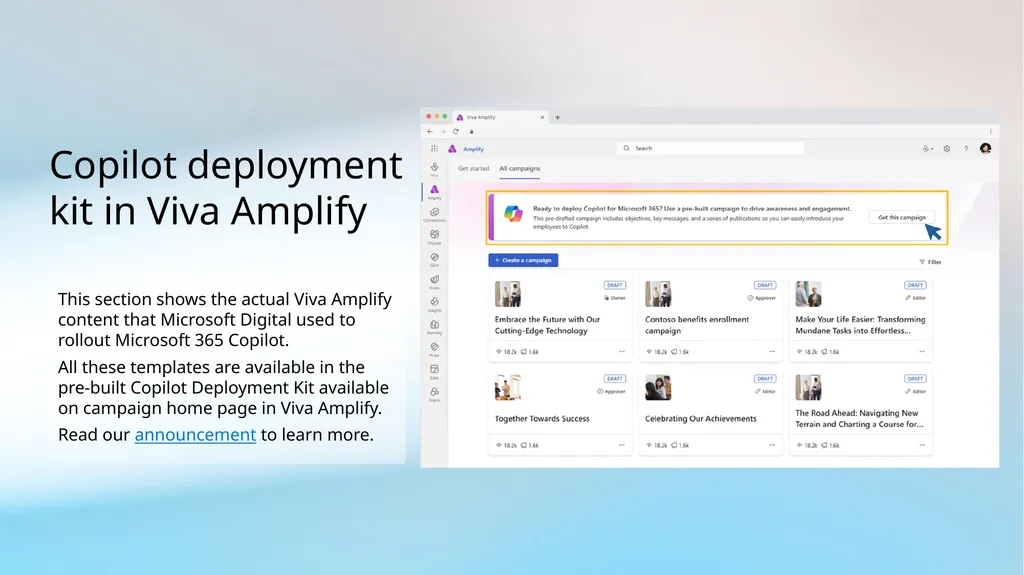Select the Viva Amplify browser tab
The image size is (1024, 575).
pyautogui.click(x=500, y=118)
